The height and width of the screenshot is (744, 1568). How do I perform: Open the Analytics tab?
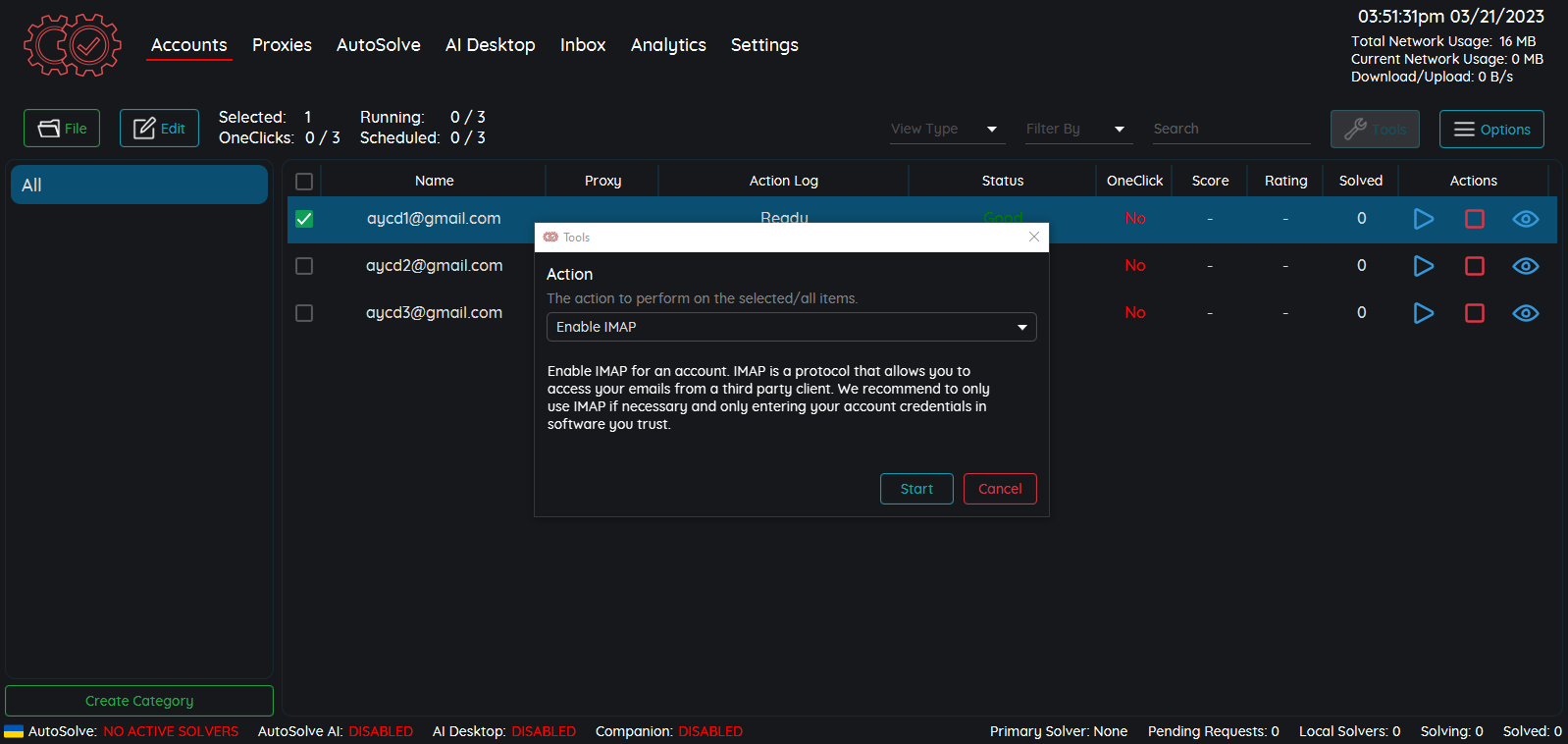[668, 45]
